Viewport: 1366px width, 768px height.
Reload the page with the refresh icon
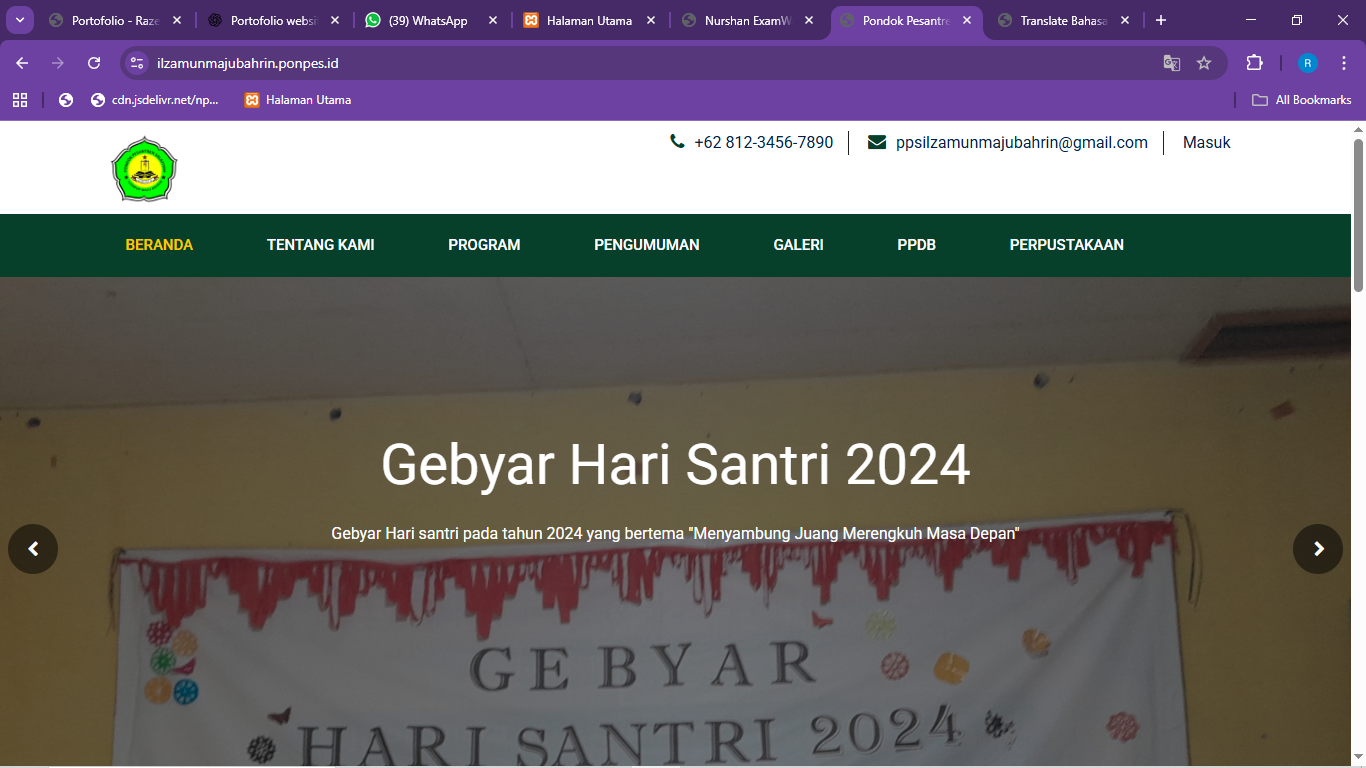tap(93, 62)
